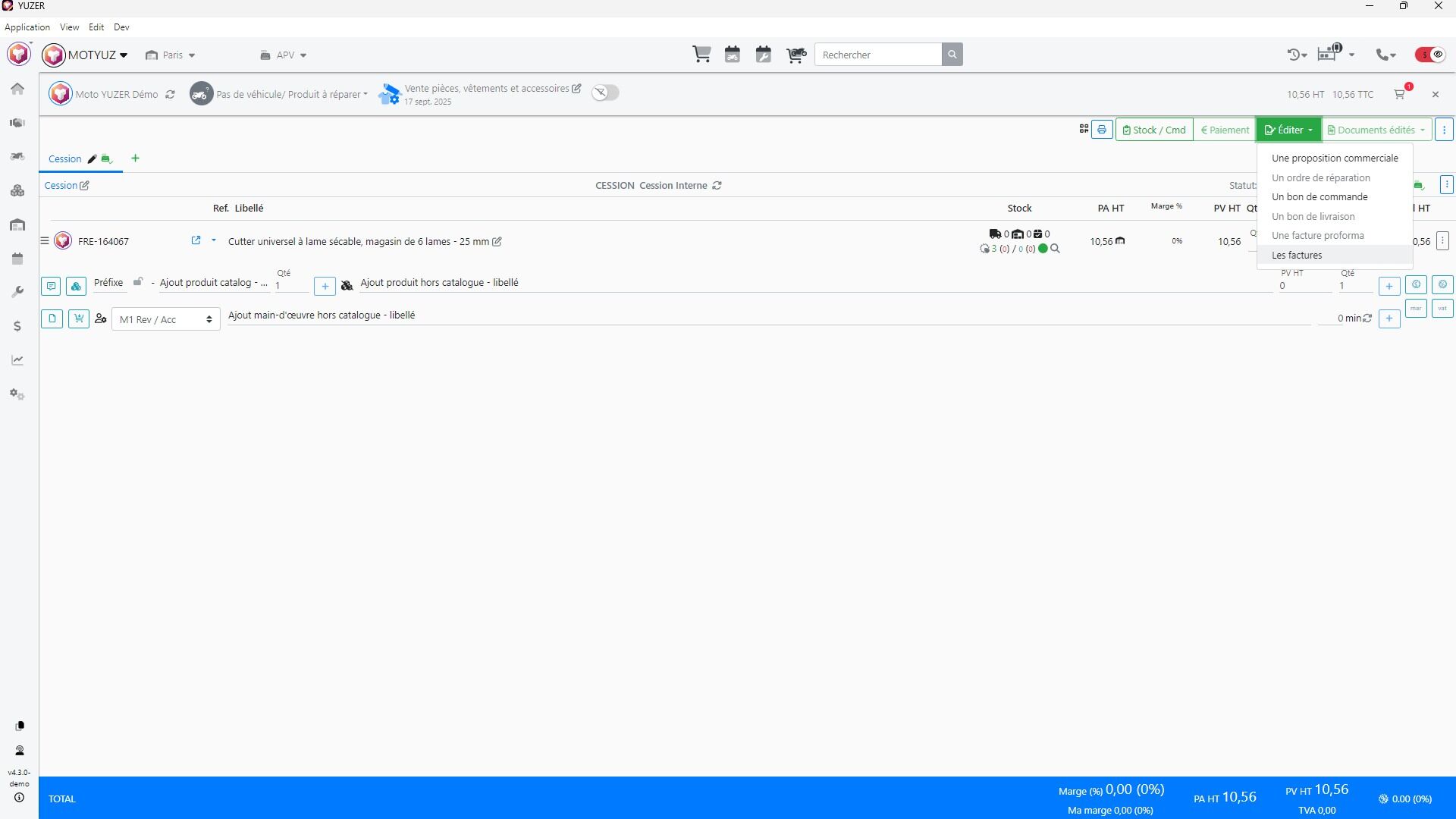Toggle the switch next to sale type
The height and width of the screenshot is (819, 1456).
(x=605, y=93)
